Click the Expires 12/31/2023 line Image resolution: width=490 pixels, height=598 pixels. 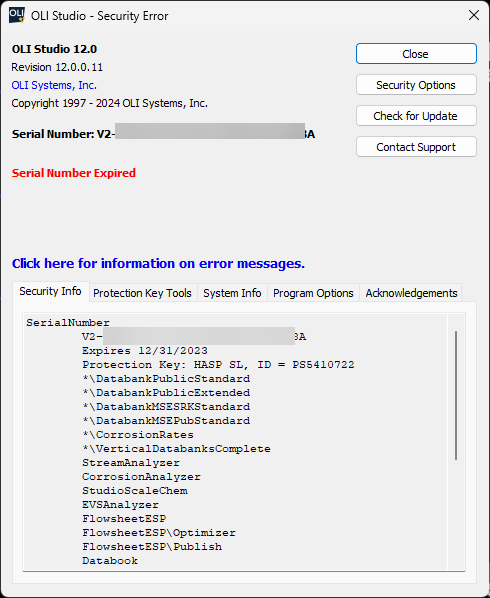(x=145, y=351)
